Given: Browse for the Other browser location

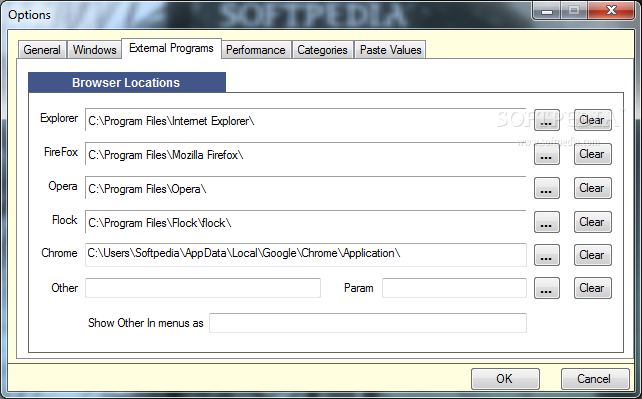Looking at the screenshot, I should point(547,288).
